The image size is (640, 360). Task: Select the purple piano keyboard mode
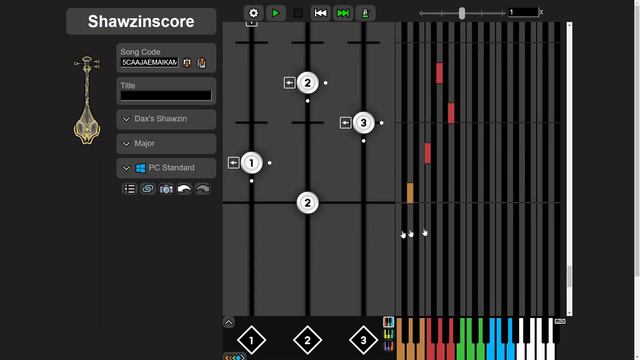coord(389,347)
